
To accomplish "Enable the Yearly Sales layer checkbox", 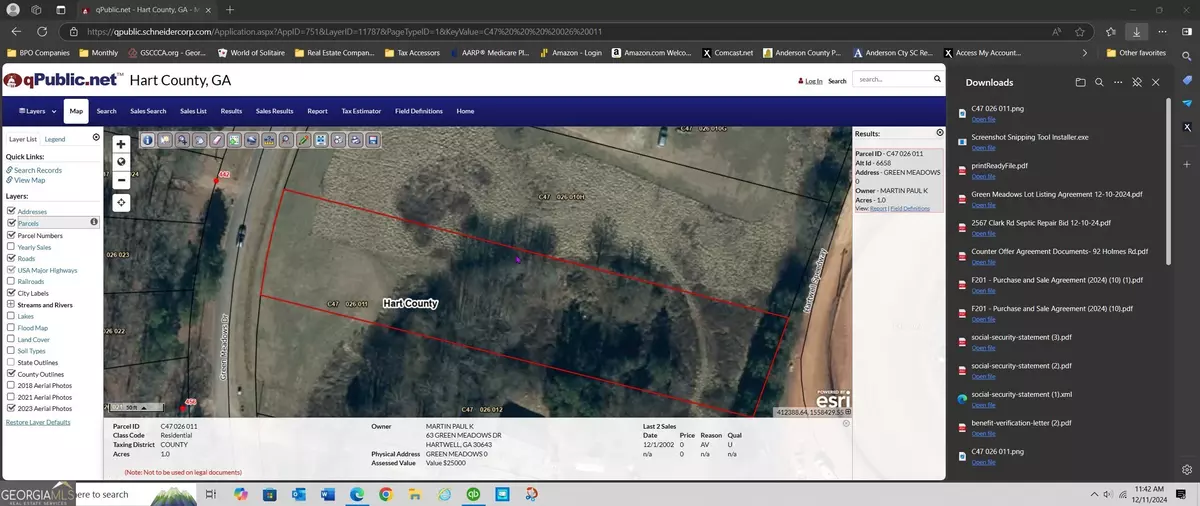I will 11,247.
